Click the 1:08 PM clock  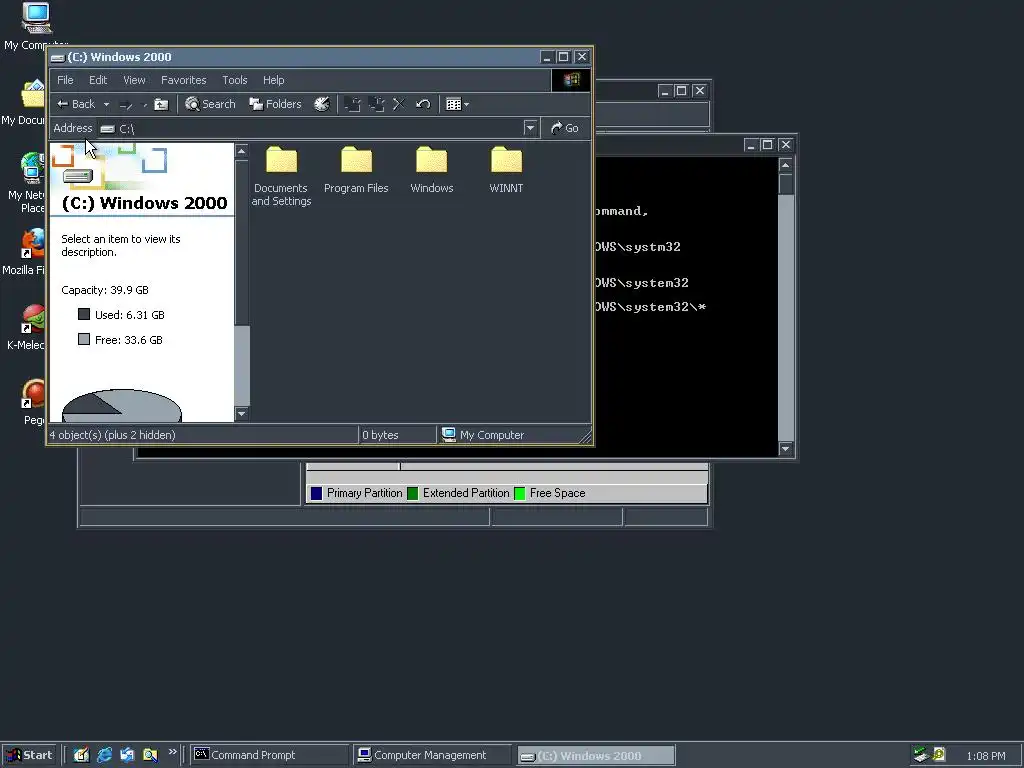coord(986,756)
